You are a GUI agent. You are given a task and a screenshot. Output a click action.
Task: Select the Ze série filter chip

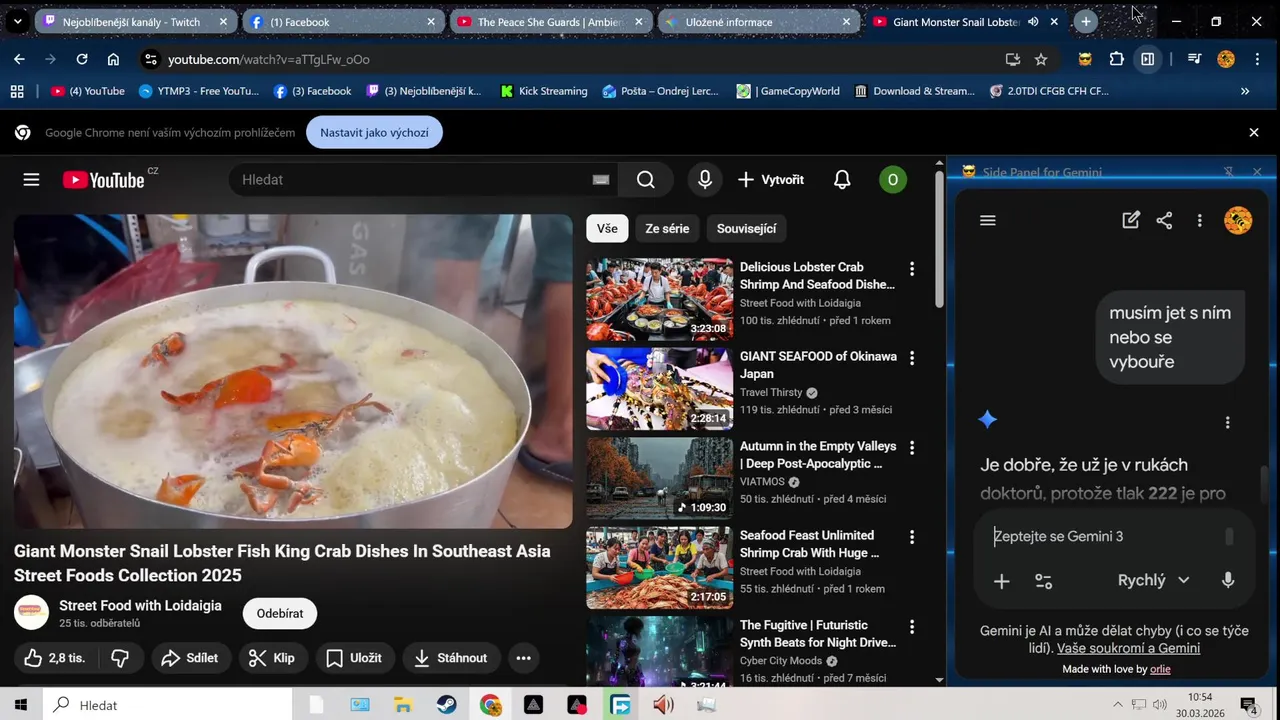coord(667,229)
